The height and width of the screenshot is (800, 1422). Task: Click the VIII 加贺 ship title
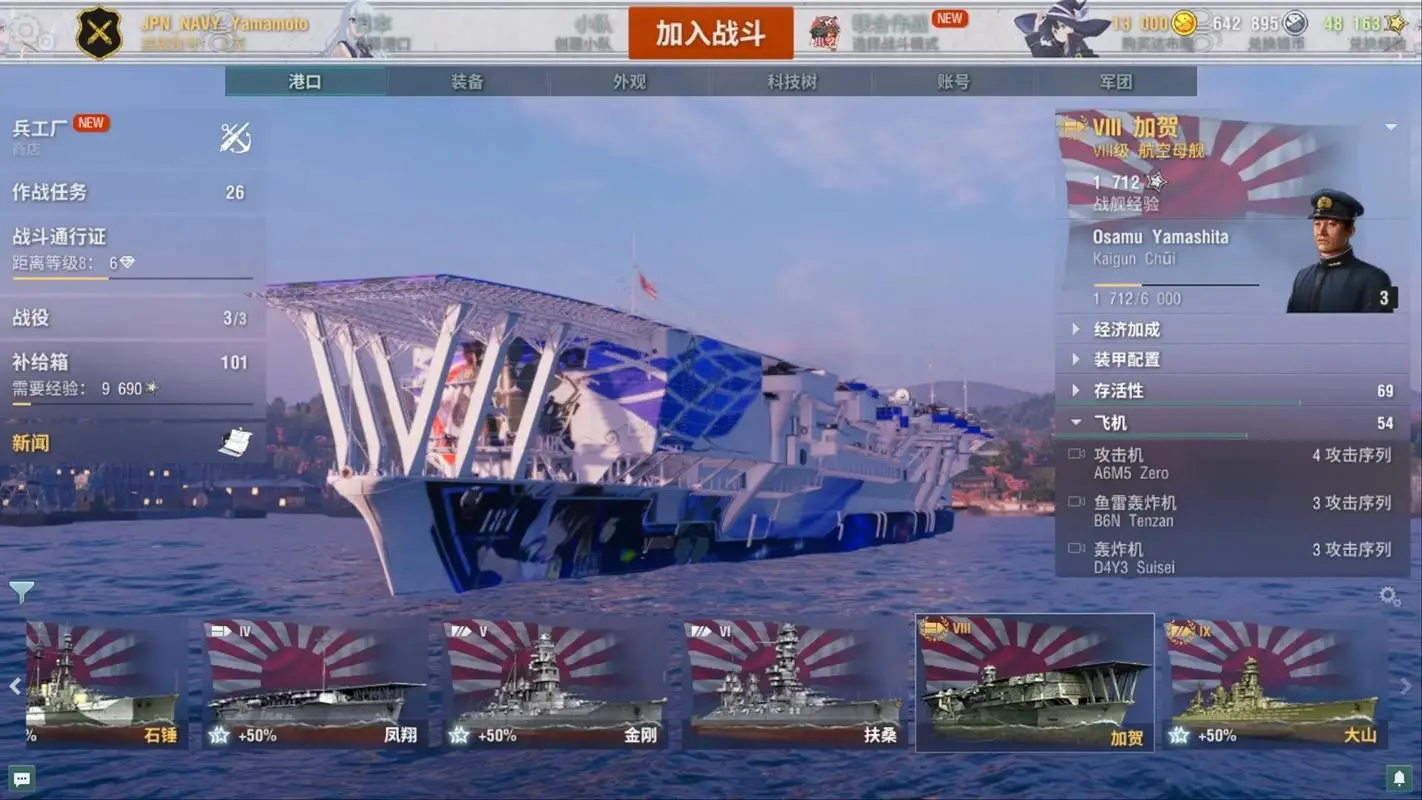1137,128
